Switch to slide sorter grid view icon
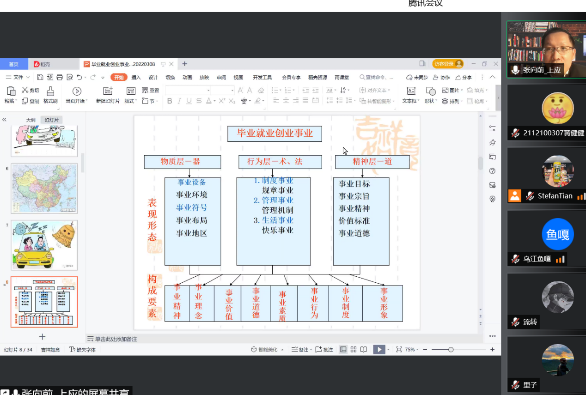This screenshot has width=586, height=395. point(354,349)
